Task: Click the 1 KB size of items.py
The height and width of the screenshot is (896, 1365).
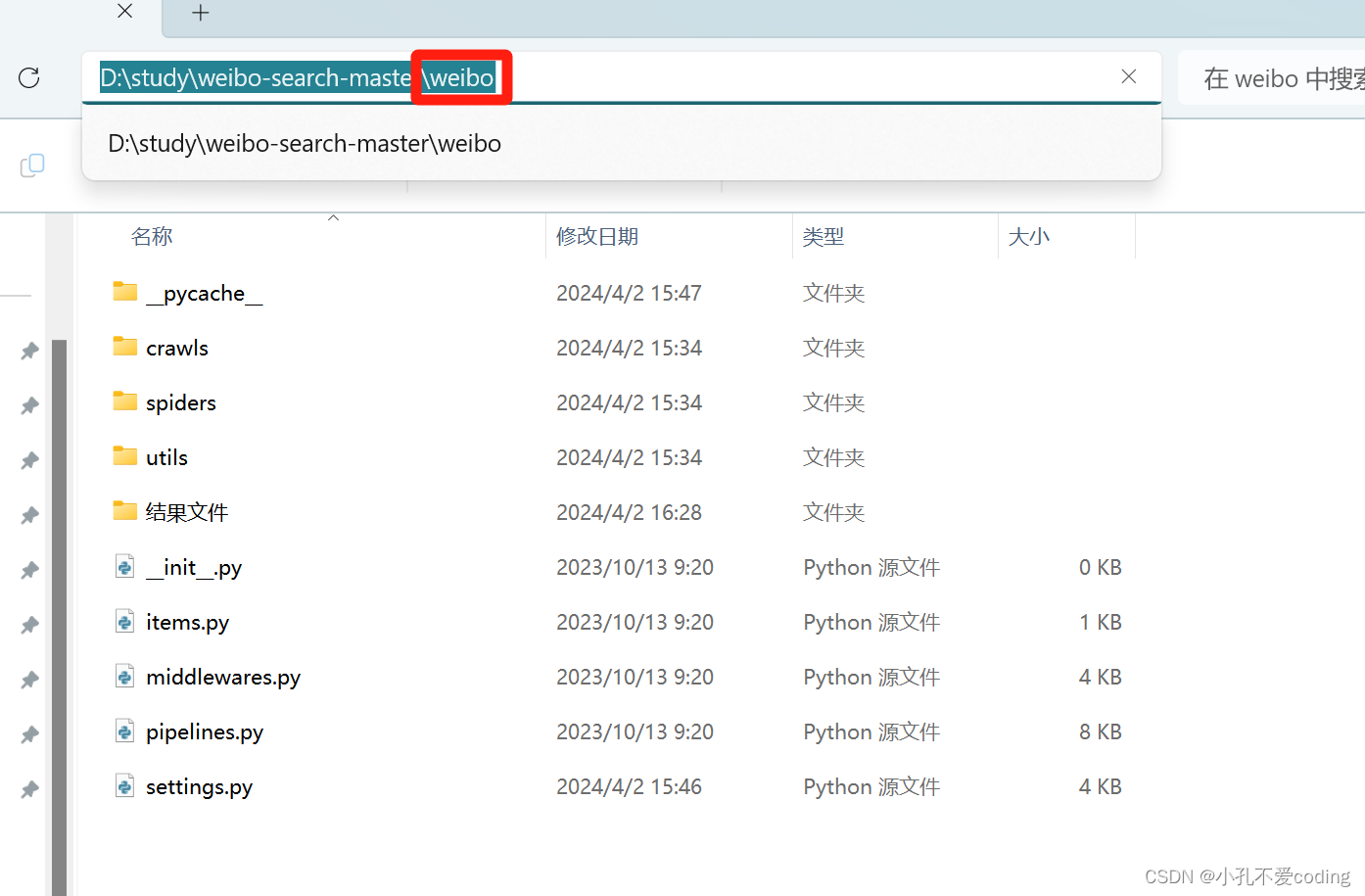Action: click(x=1101, y=623)
